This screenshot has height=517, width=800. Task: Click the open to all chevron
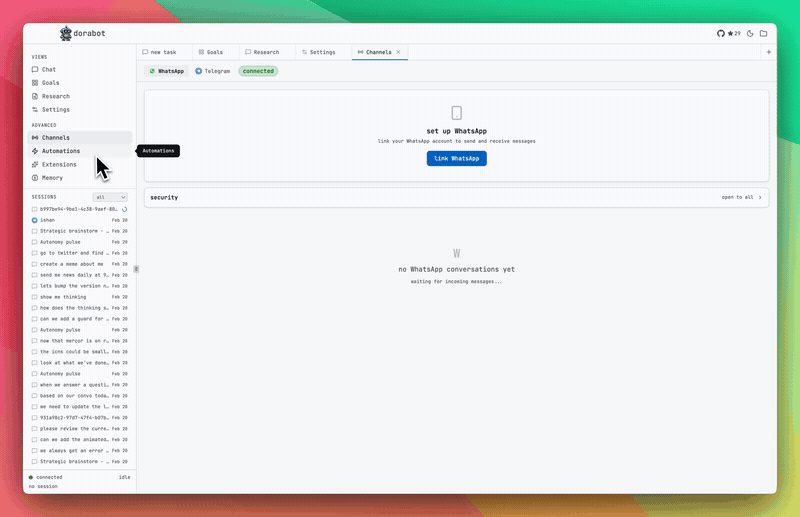tap(760, 198)
